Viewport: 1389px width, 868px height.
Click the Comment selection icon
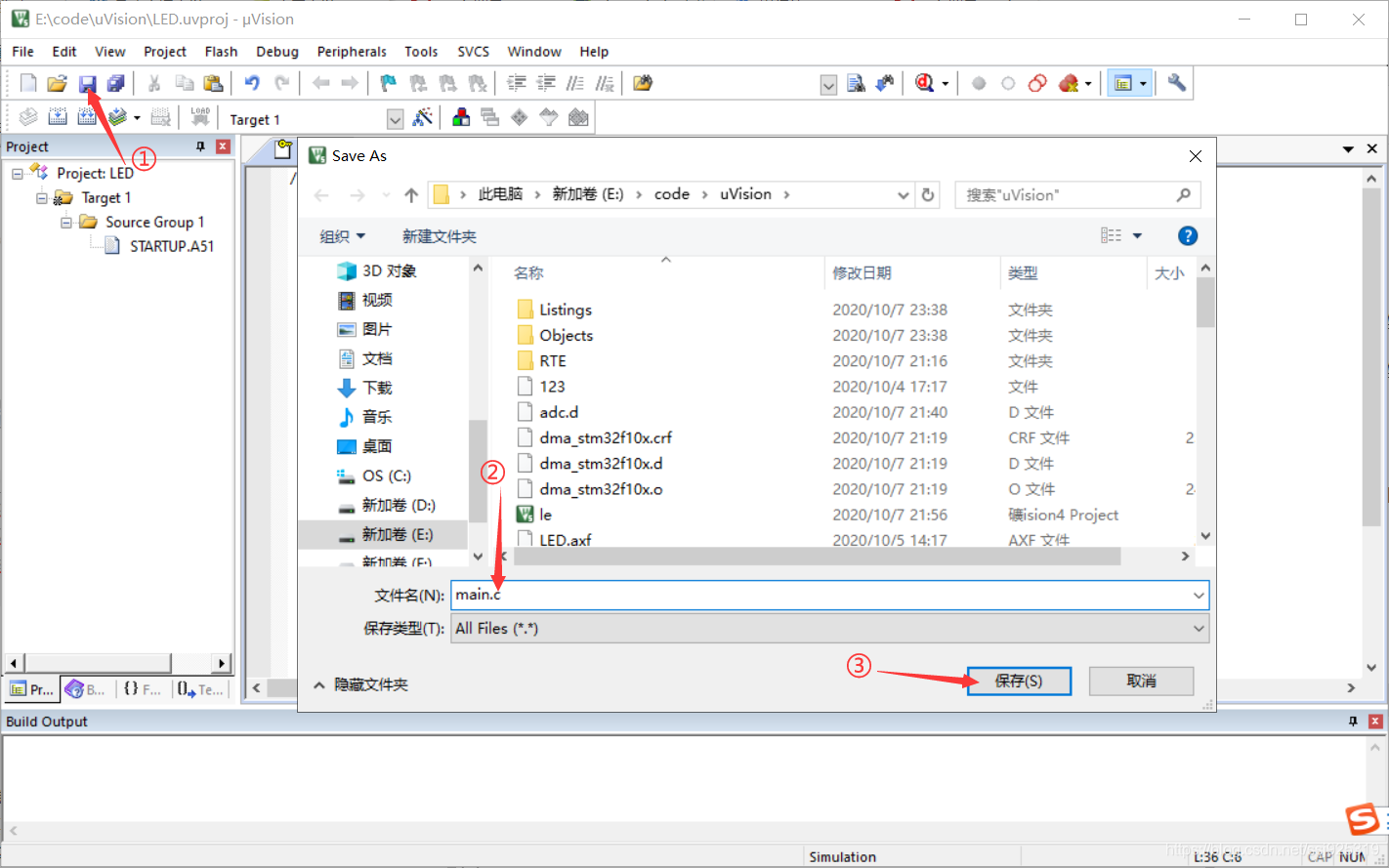click(x=576, y=84)
